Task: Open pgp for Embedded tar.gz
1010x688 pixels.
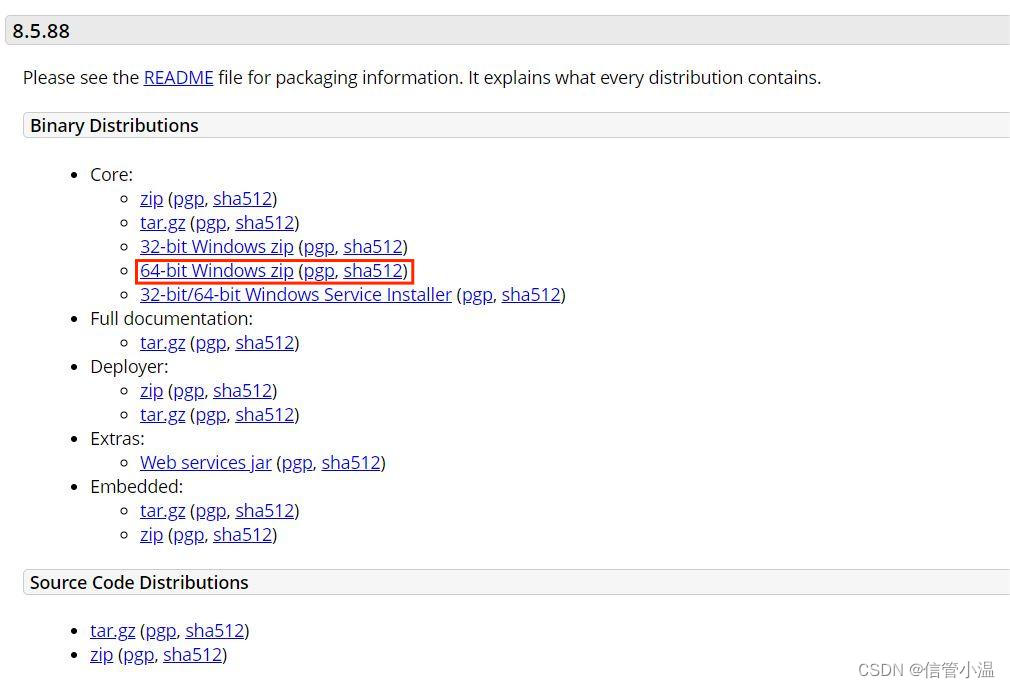Action: [211, 511]
